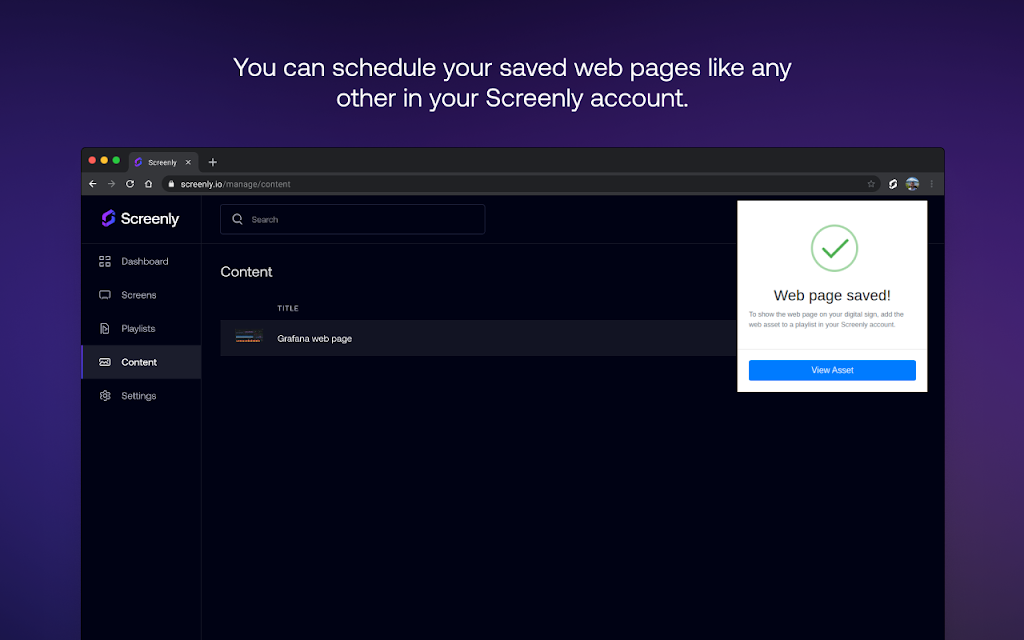Open the Grafana web page thumbnail

[249, 337]
